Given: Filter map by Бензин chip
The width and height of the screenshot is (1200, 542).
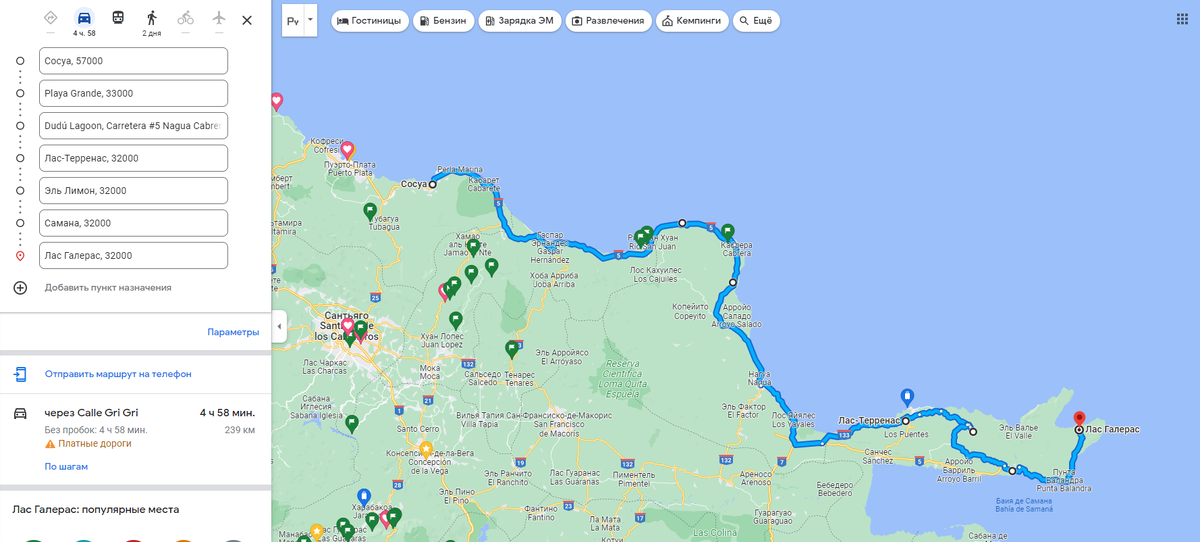Looking at the screenshot, I should [443, 21].
